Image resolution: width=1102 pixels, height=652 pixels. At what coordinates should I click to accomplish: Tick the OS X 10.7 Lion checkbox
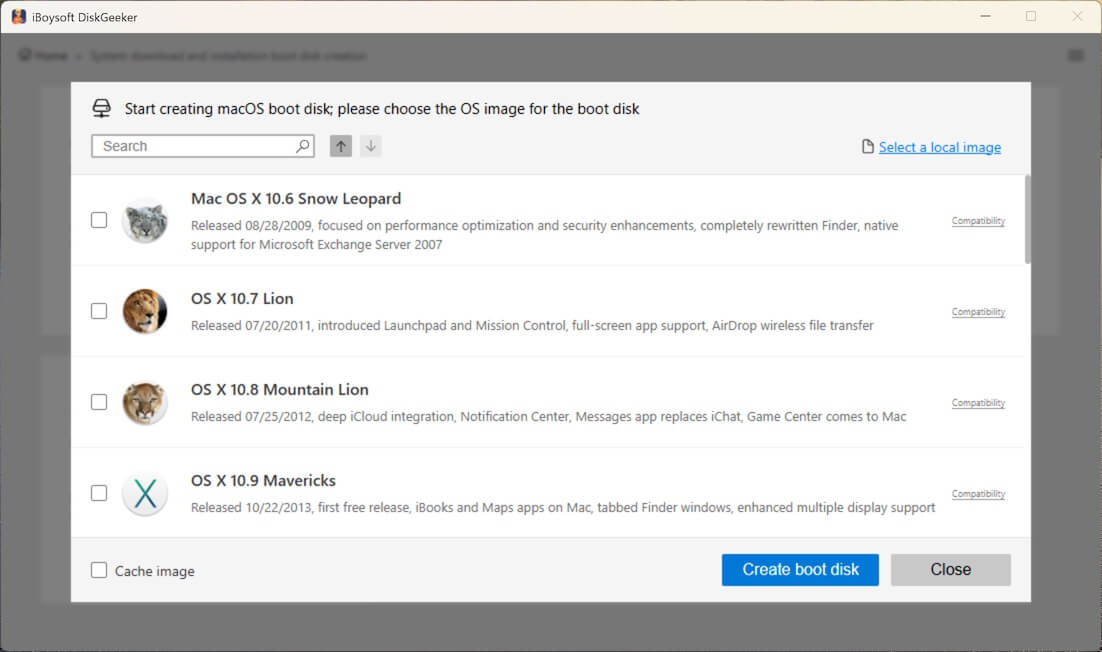click(x=99, y=311)
